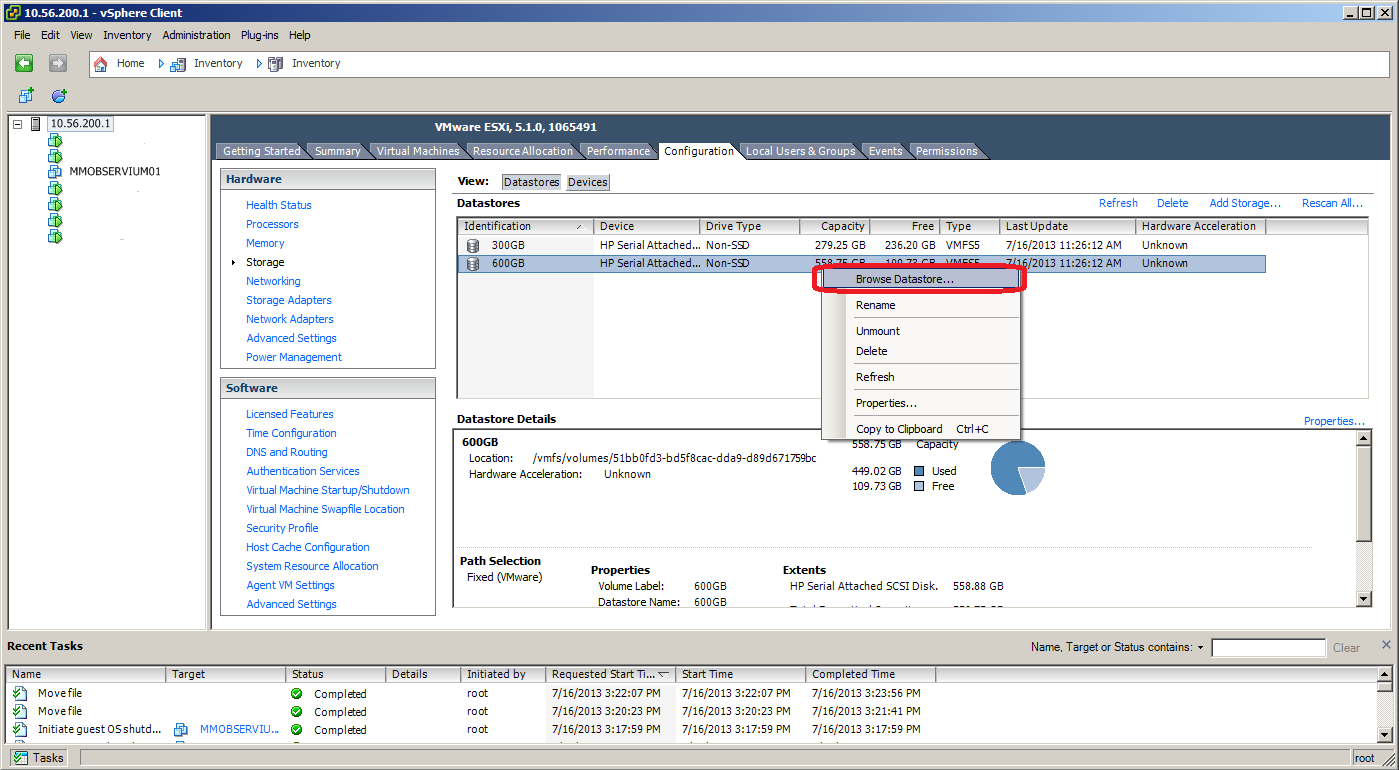The image size is (1399, 770).
Task: Go to Home via breadcrumb house icon
Action: (x=100, y=64)
